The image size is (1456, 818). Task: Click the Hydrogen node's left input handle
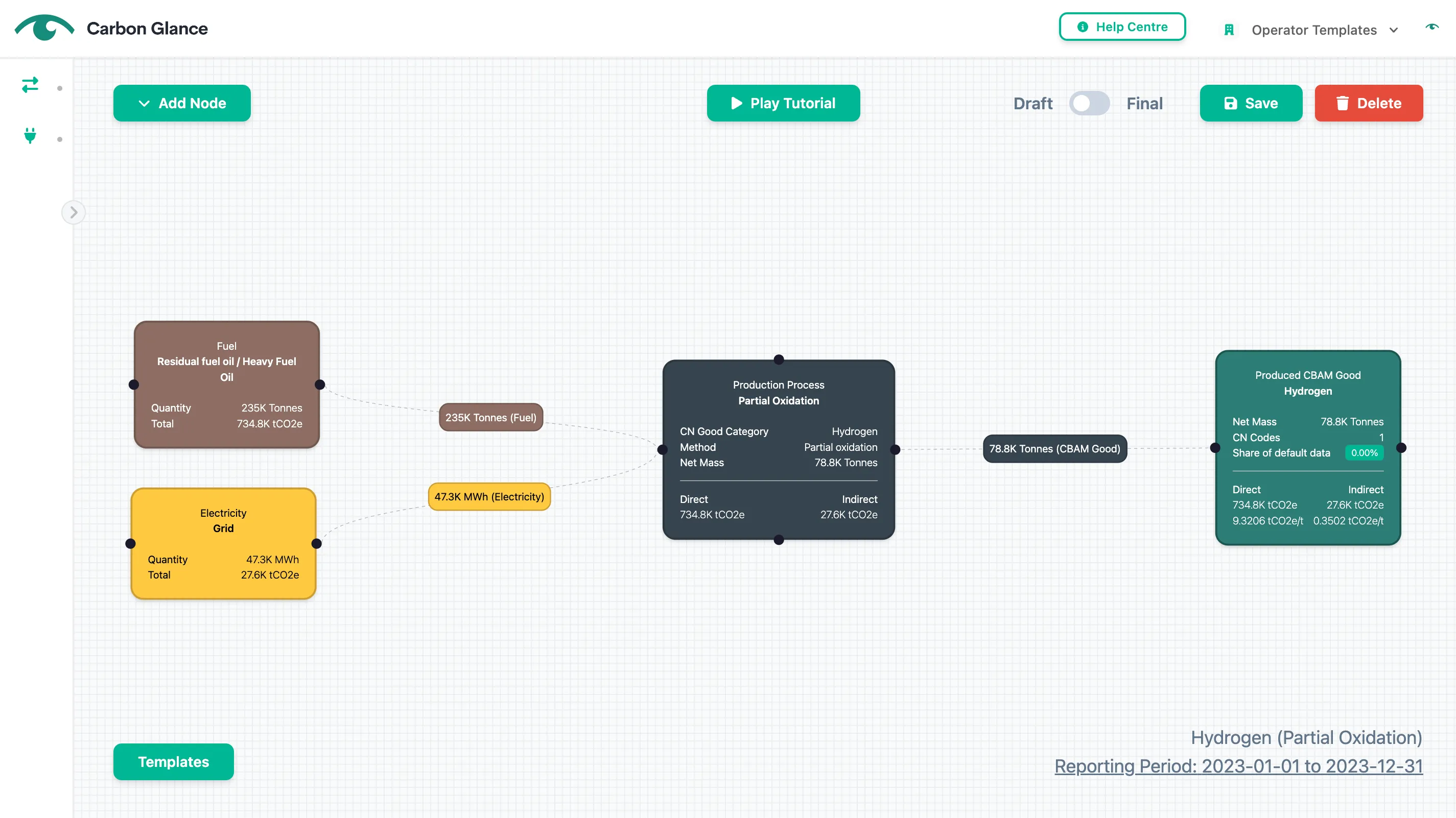(1215, 448)
